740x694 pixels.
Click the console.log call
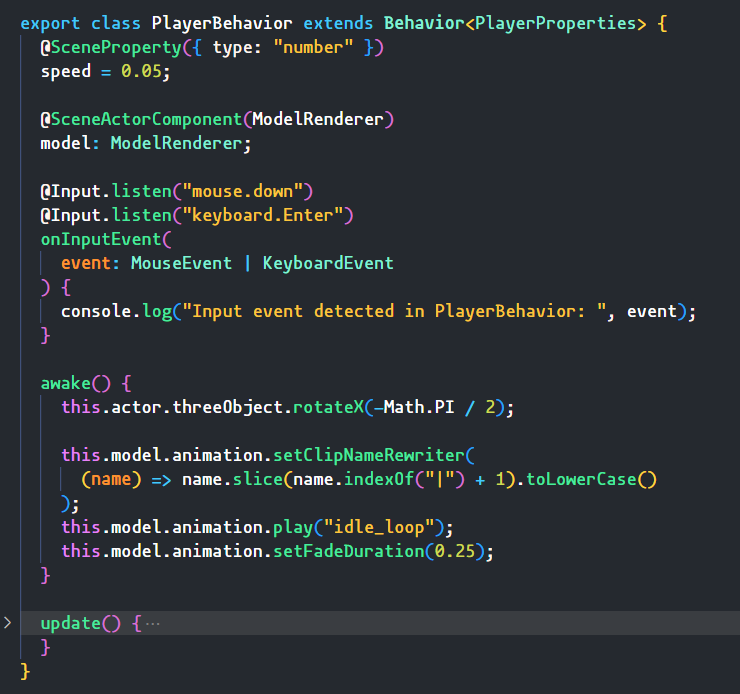pyautogui.click(x=116, y=311)
